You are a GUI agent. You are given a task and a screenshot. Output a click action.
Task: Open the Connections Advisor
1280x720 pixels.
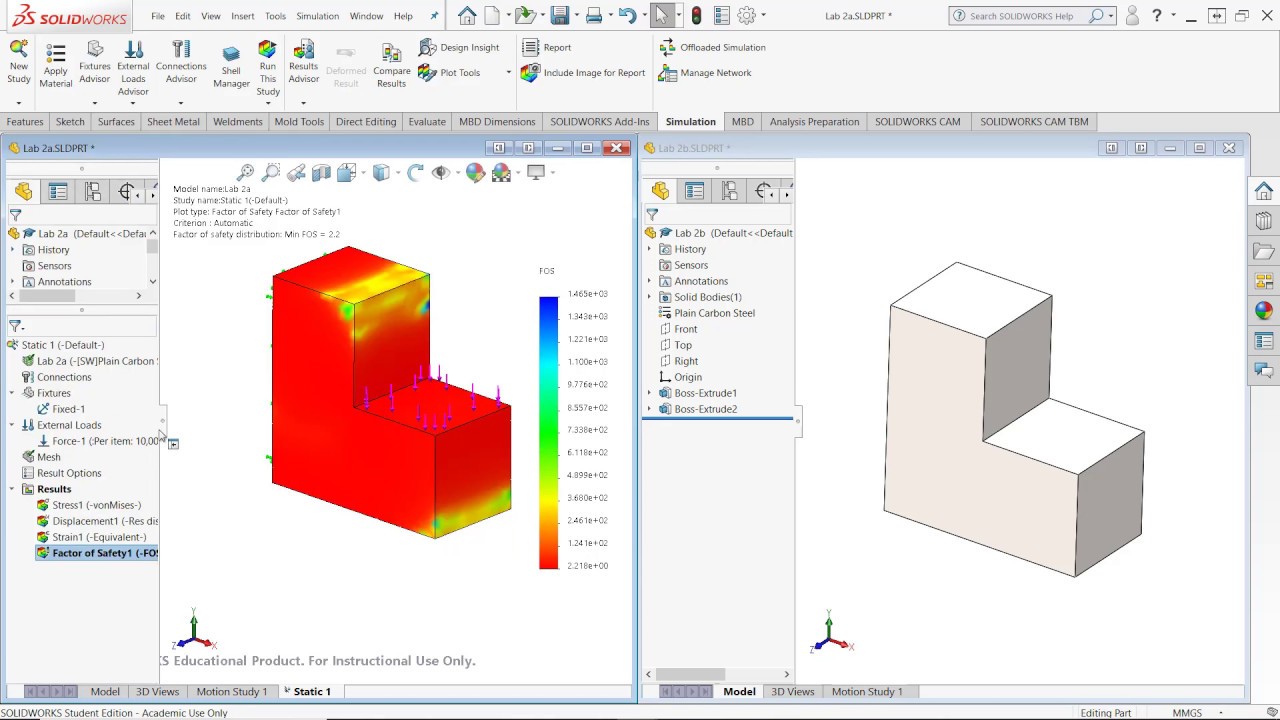pos(181,62)
